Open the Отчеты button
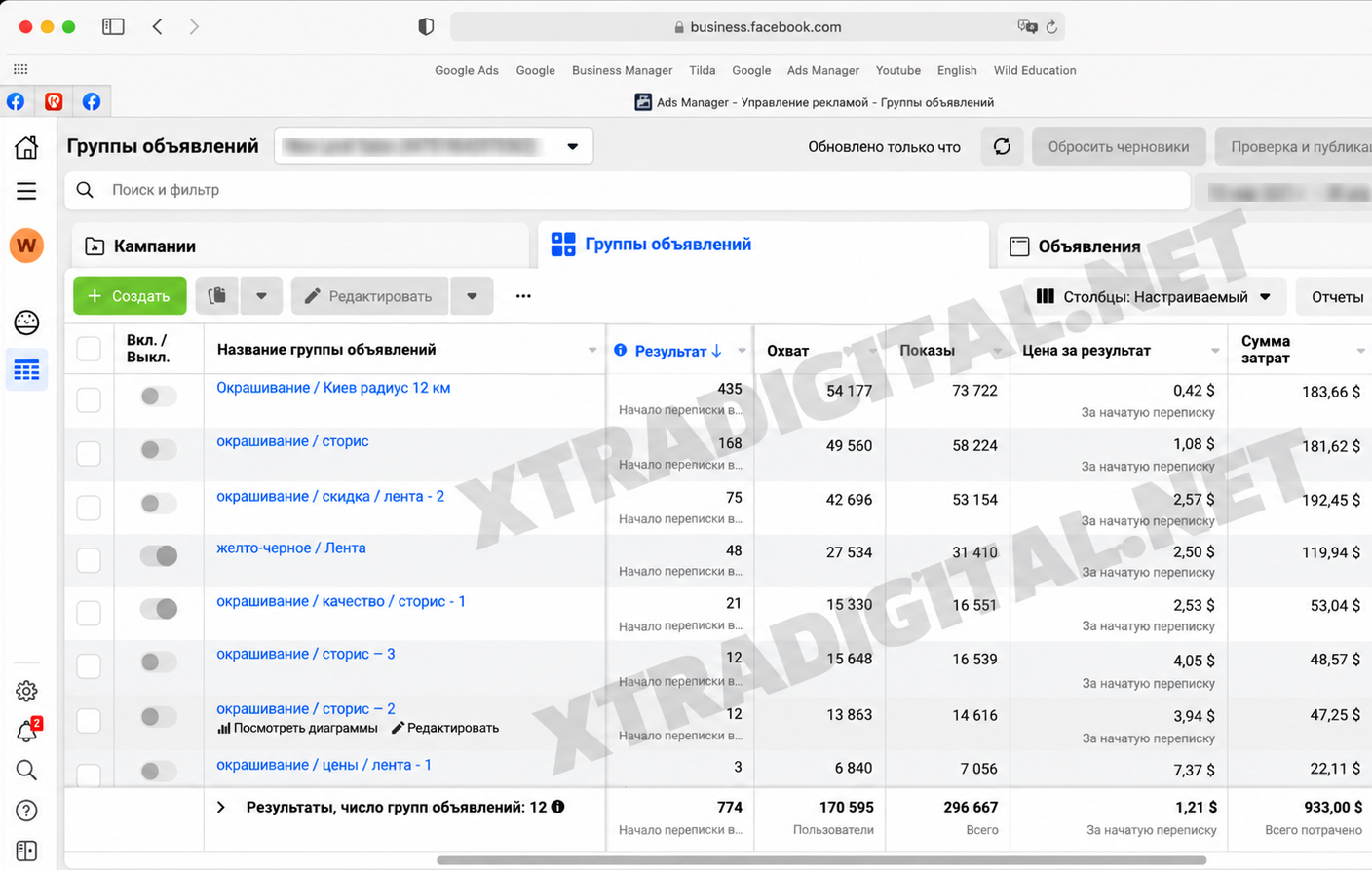Screen dimensions: 1372x870 [x=1335, y=296]
